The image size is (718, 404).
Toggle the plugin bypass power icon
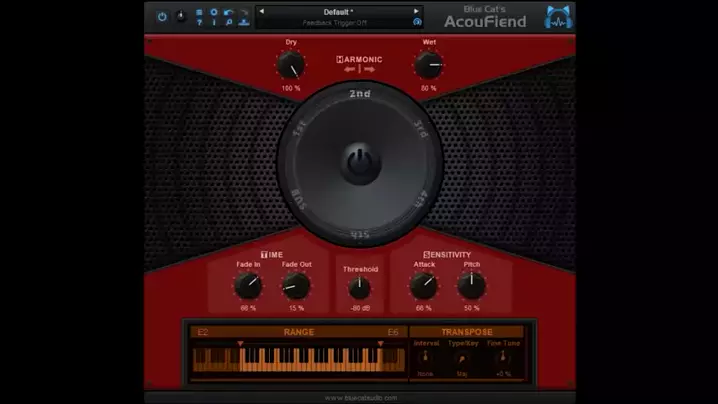(162, 17)
